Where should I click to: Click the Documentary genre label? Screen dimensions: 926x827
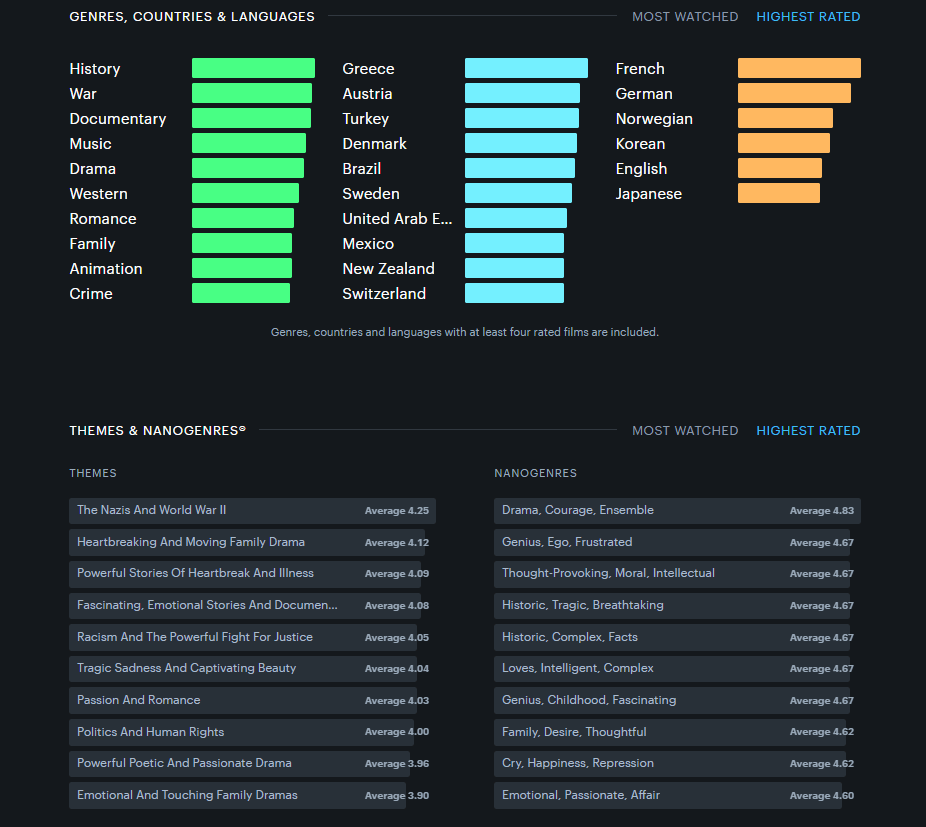pos(118,119)
